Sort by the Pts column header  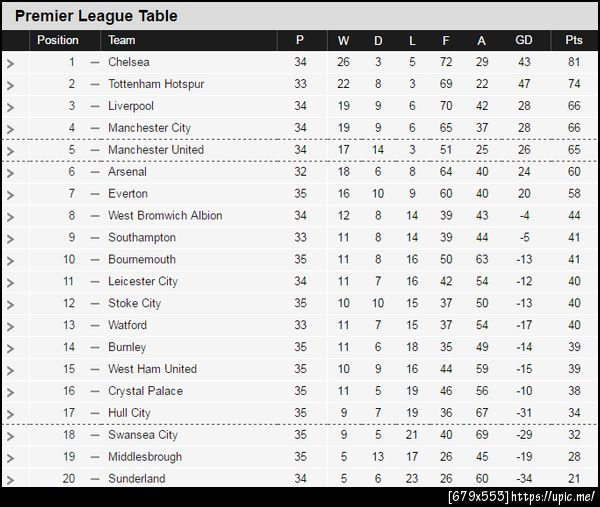click(x=573, y=40)
